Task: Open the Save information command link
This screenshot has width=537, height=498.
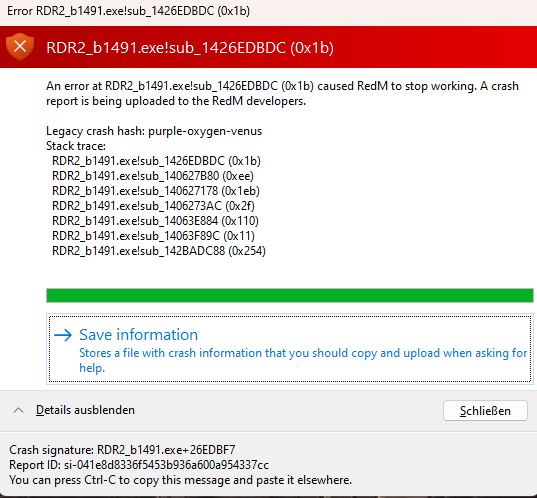Action: click(290, 349)
